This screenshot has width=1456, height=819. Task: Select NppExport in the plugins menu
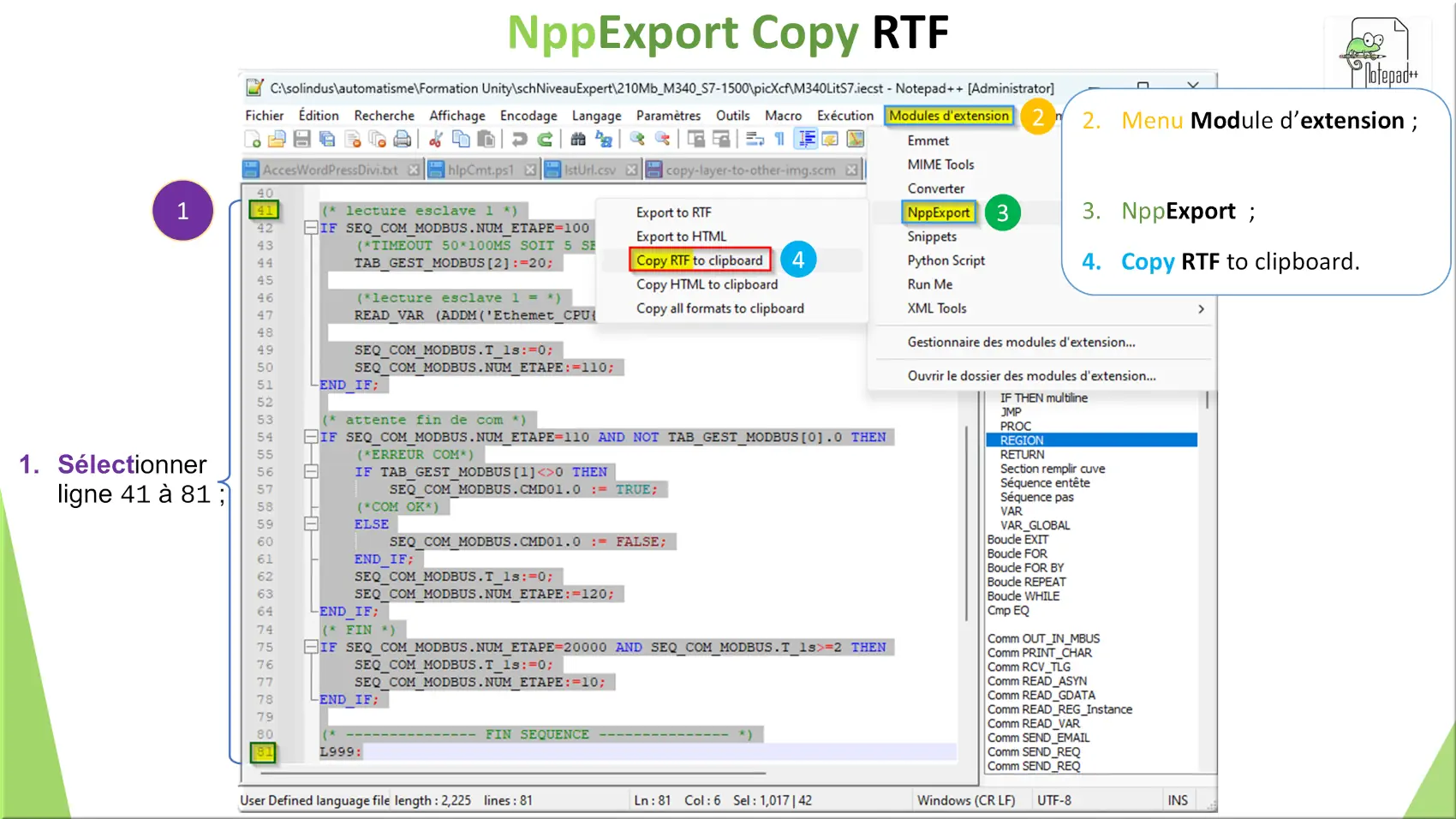(939, 212)
